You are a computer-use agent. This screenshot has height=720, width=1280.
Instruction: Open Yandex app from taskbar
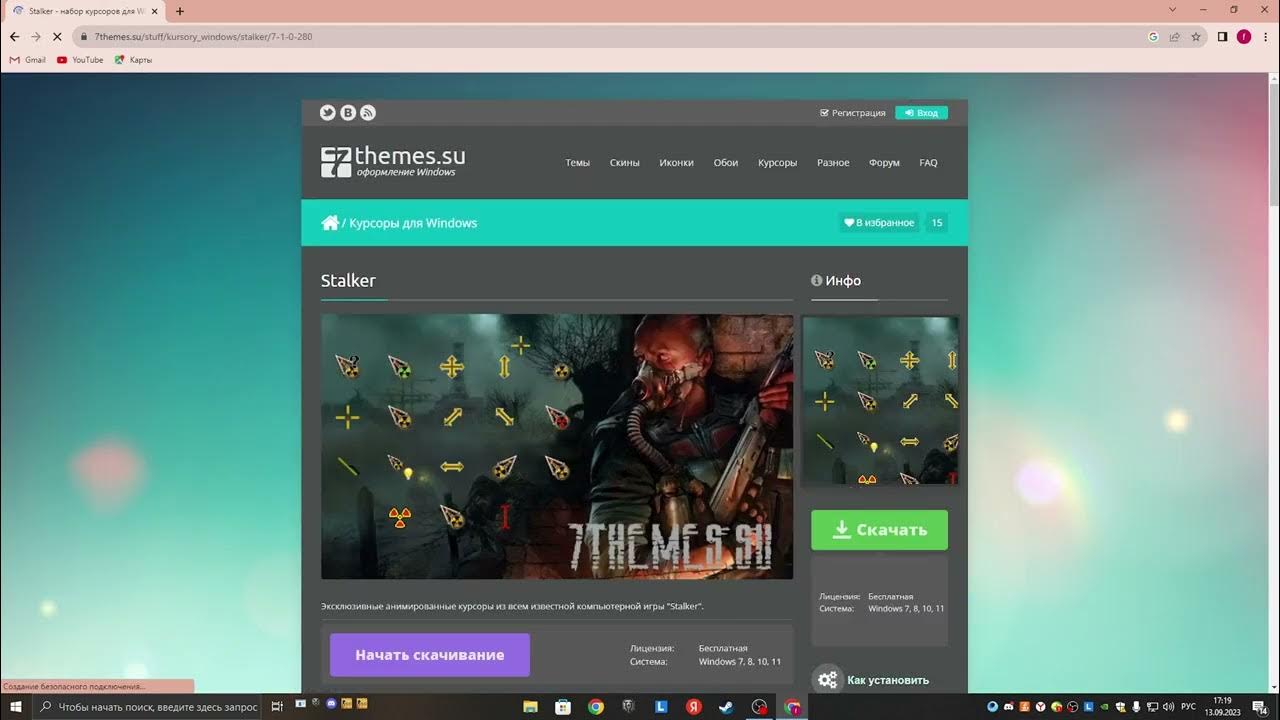(693, 707)
